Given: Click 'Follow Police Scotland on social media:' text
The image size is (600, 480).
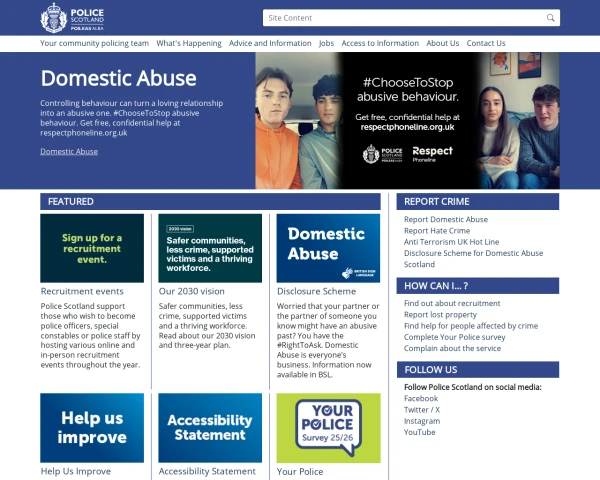Looking at the screenshot, I should pyautogui.click(x=473, y=387).
